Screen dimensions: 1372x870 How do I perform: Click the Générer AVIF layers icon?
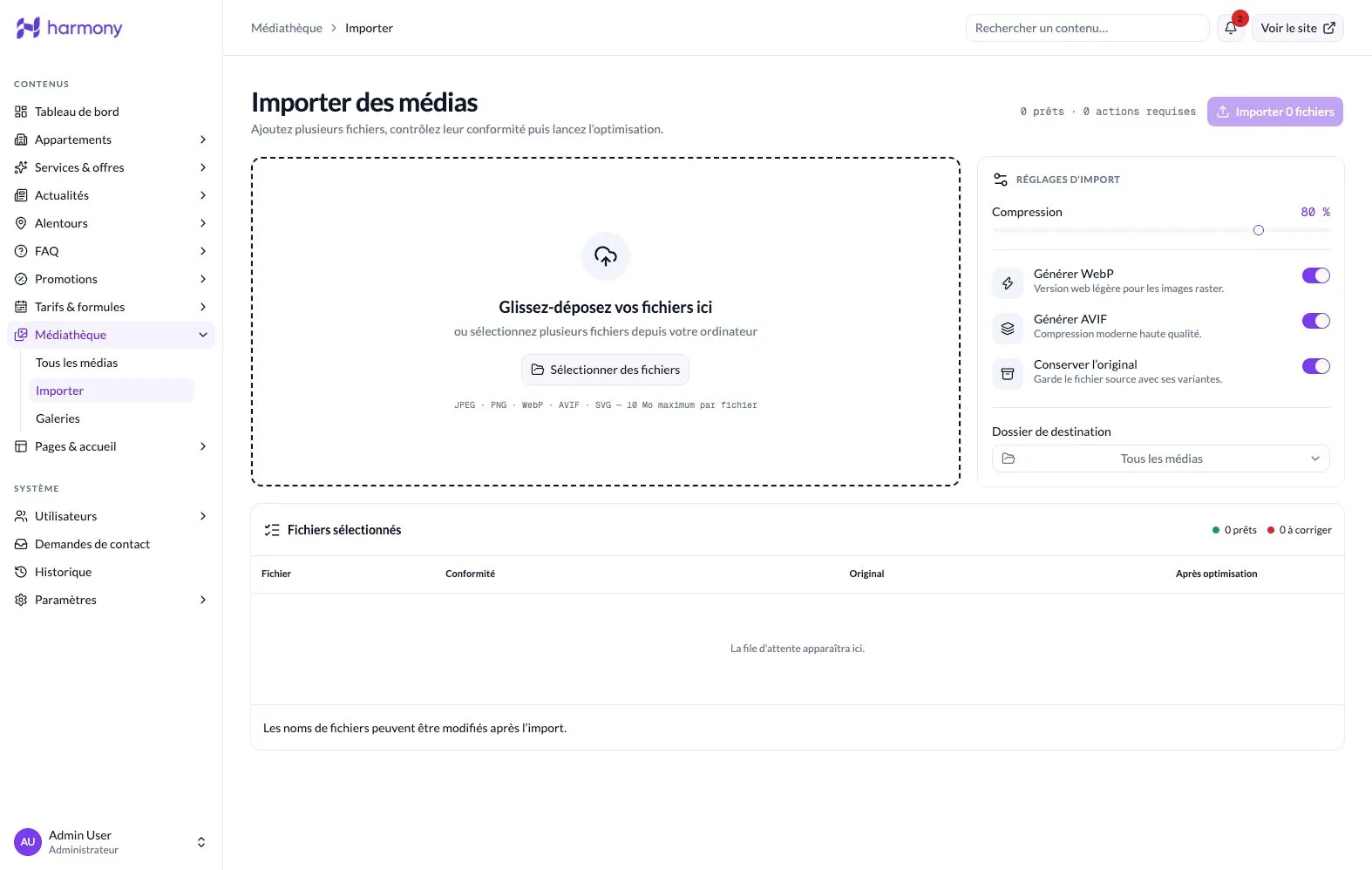(1008, 328)
